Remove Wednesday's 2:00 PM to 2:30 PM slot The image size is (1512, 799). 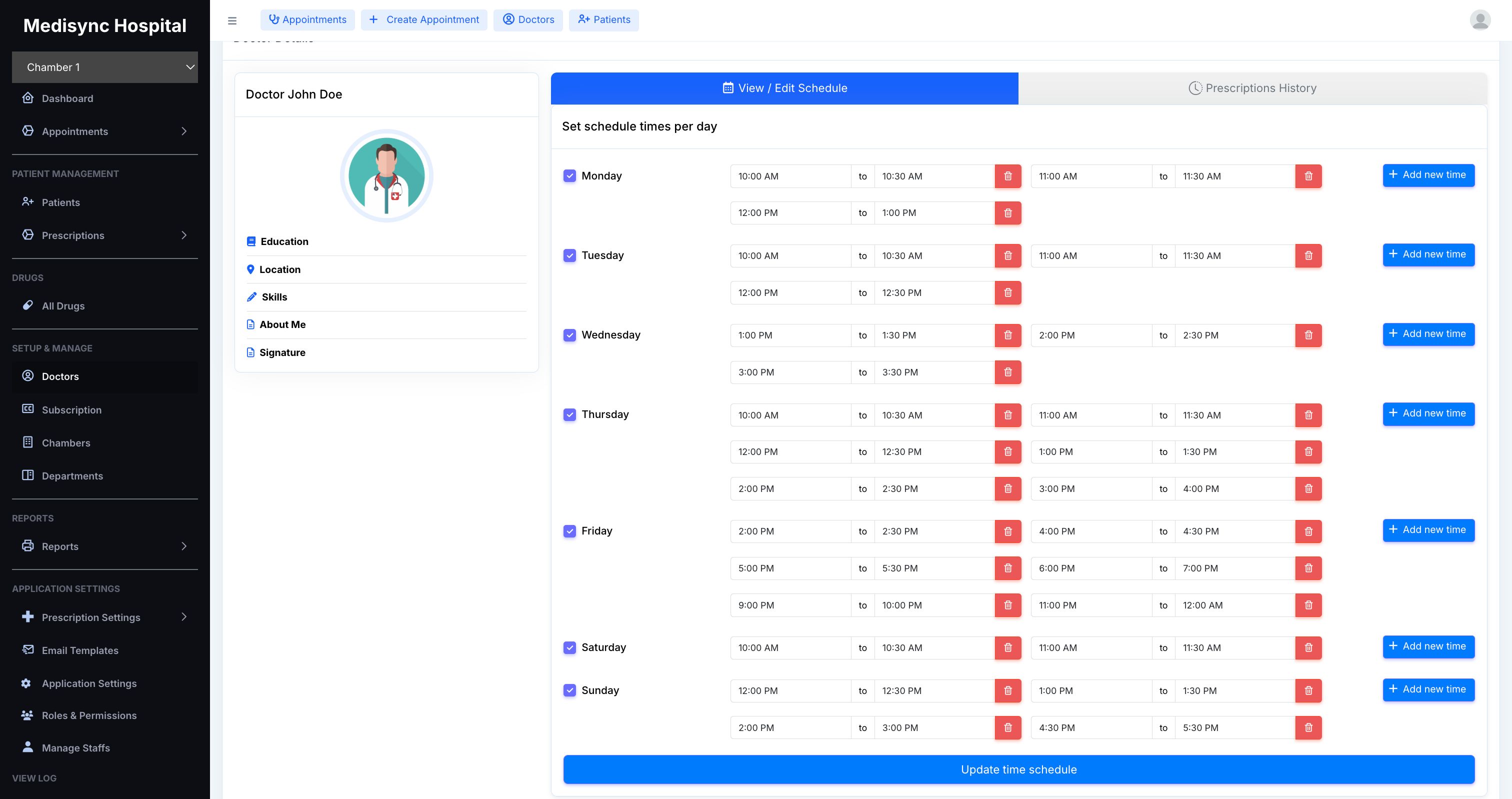click(1307, 335)
